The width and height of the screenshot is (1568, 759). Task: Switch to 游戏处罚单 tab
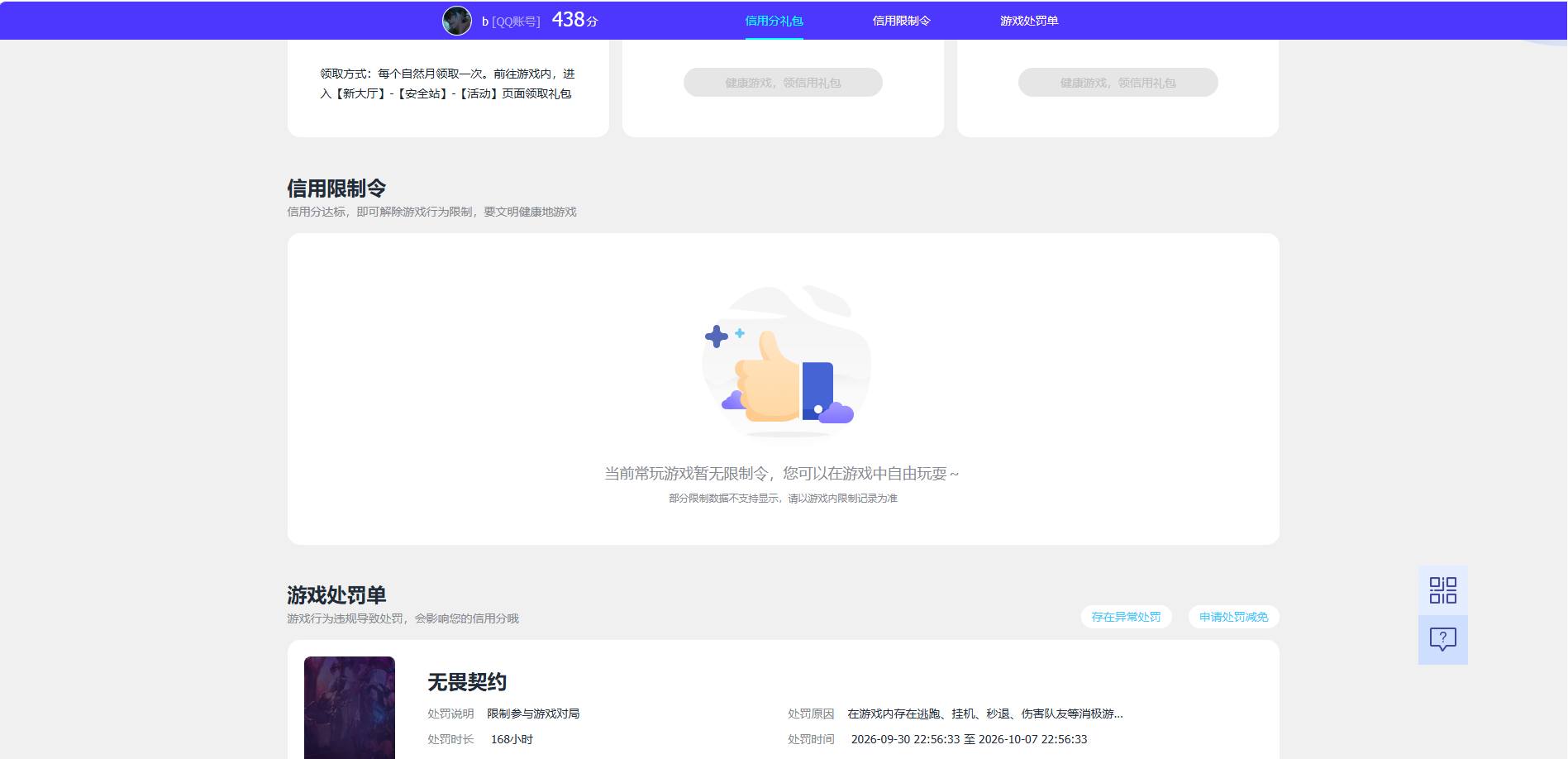1029,21
